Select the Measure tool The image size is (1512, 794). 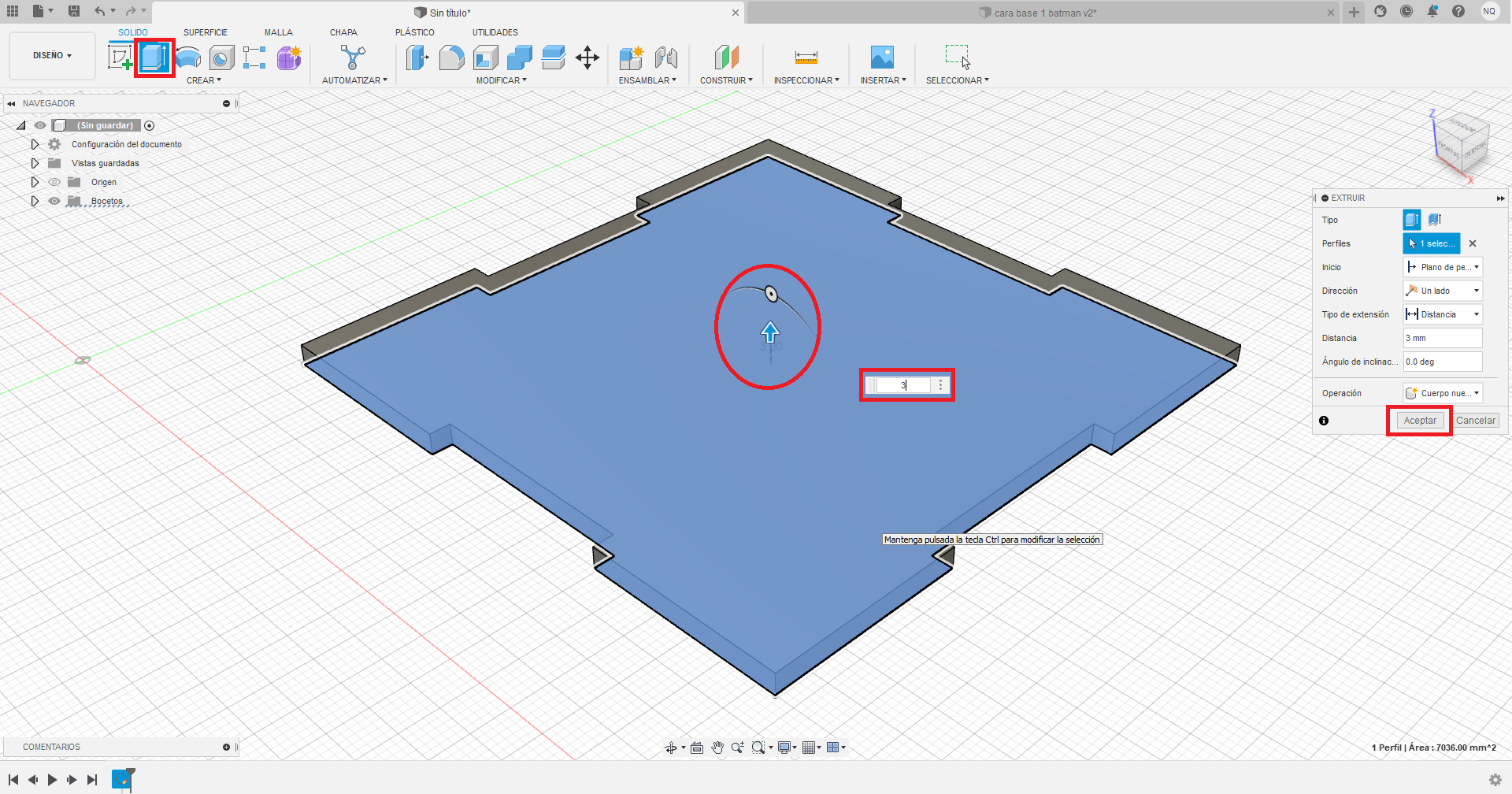coord(806,58)
